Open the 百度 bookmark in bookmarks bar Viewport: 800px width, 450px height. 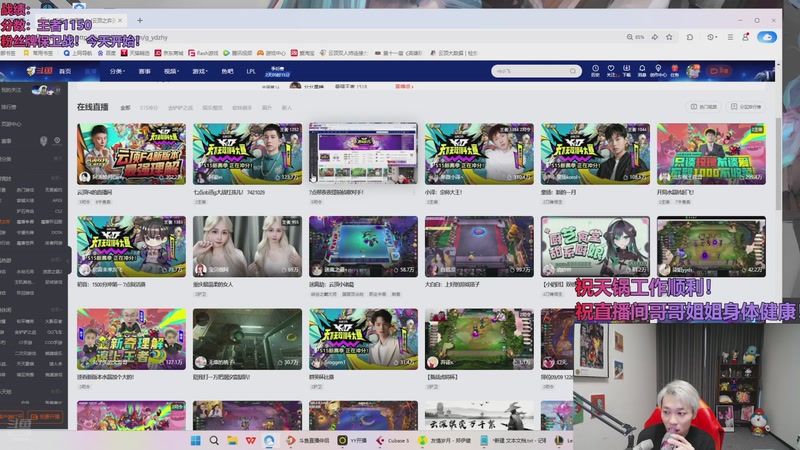click(107, 53)
